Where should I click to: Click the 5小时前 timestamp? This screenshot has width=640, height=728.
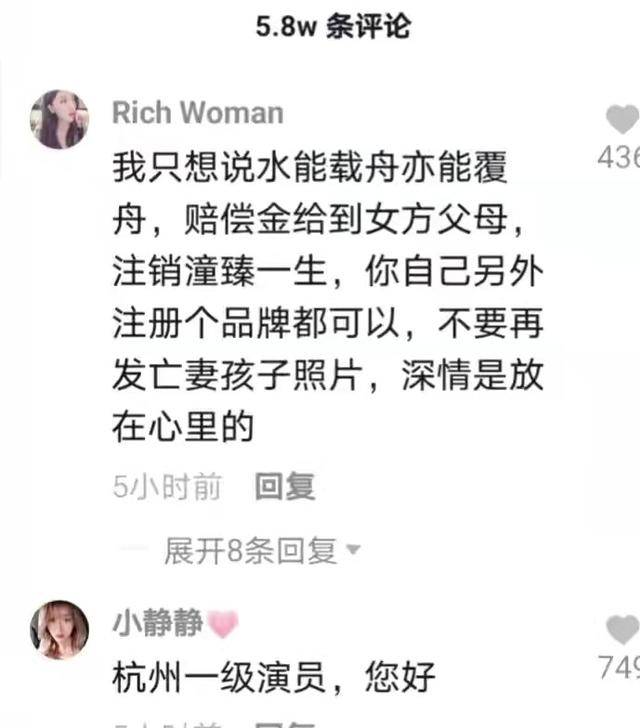pos(167,487)
